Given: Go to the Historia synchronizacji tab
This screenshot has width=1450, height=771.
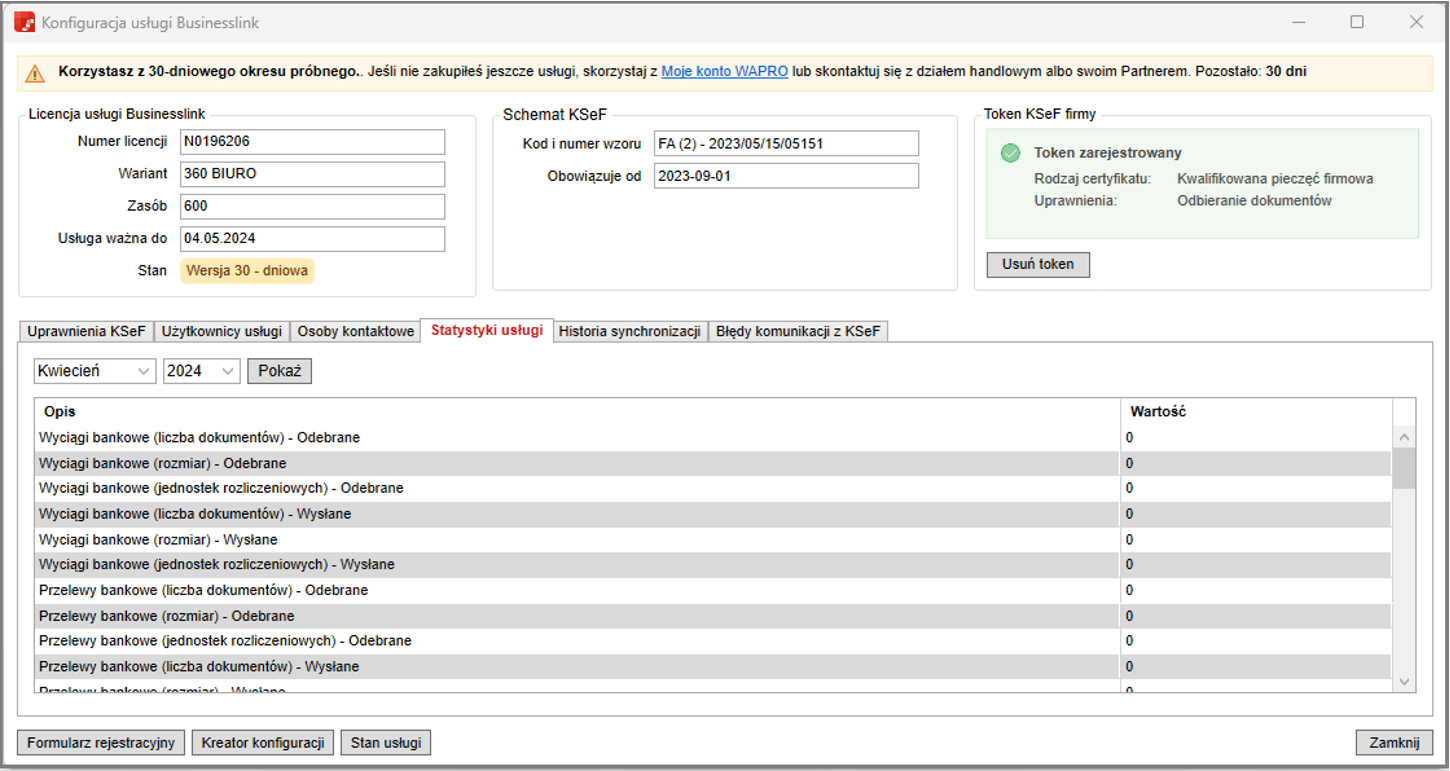Looking at the screenshot, I should [x=629, y=331].
